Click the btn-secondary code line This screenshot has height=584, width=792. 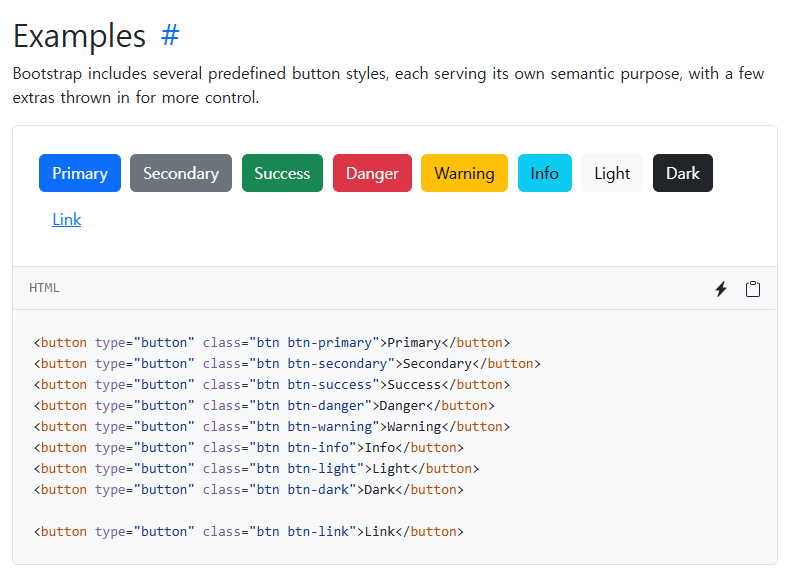click(287, 363)
